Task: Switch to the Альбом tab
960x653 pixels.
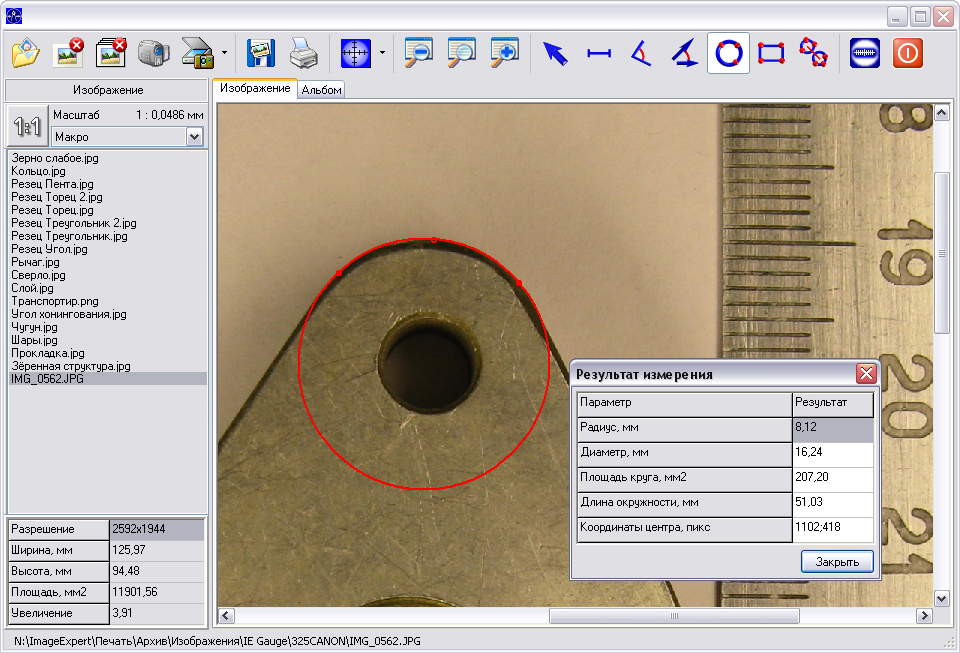Action: point(321,90)
